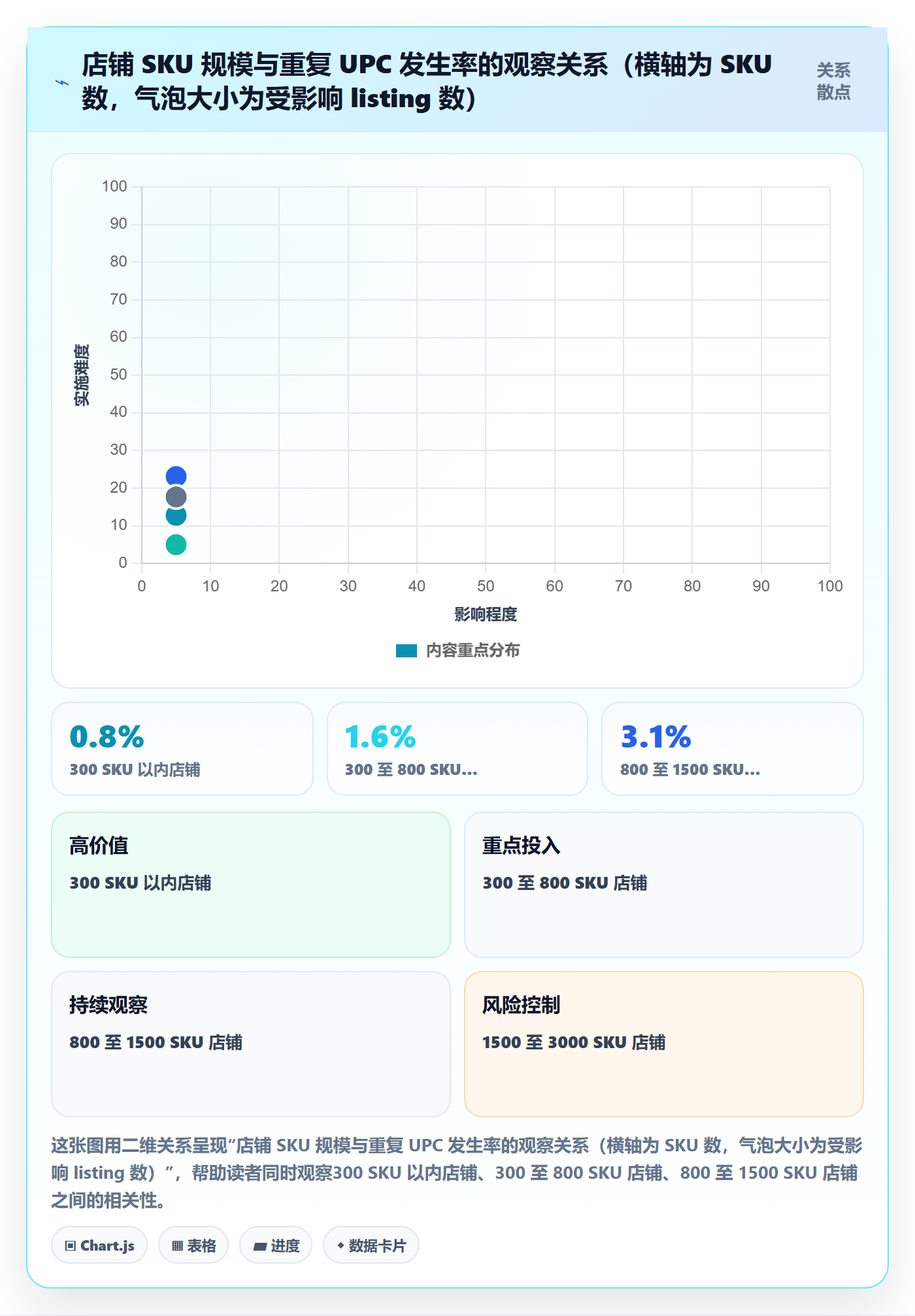Click the bar icon on the 进度 tag
The height and width of the screenshot is (1316, 915).
[260, 1247]
